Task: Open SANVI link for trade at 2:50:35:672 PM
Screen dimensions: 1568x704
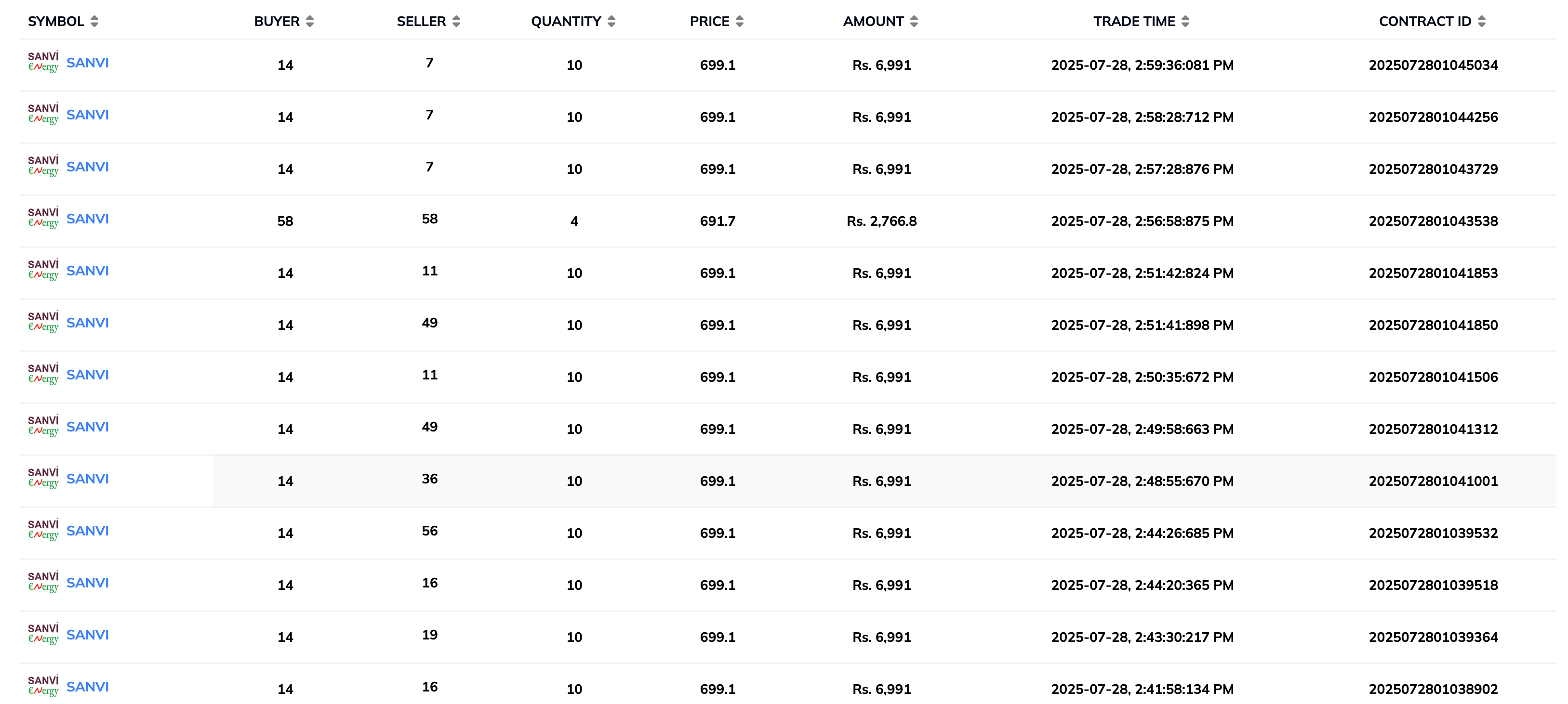Action: 88,375
